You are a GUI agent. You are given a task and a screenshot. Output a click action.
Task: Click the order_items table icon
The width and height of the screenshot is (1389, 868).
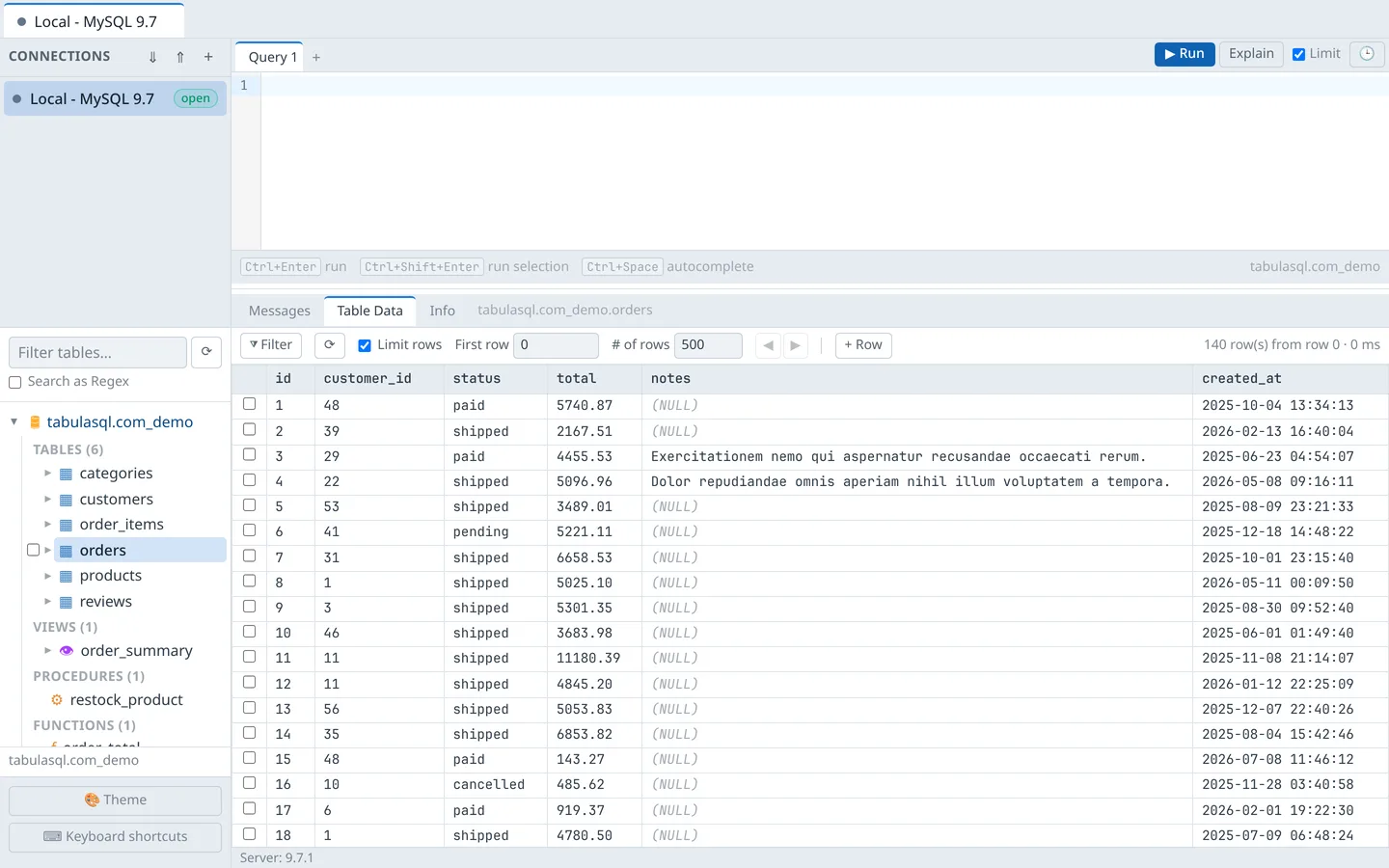click(67, 525)
